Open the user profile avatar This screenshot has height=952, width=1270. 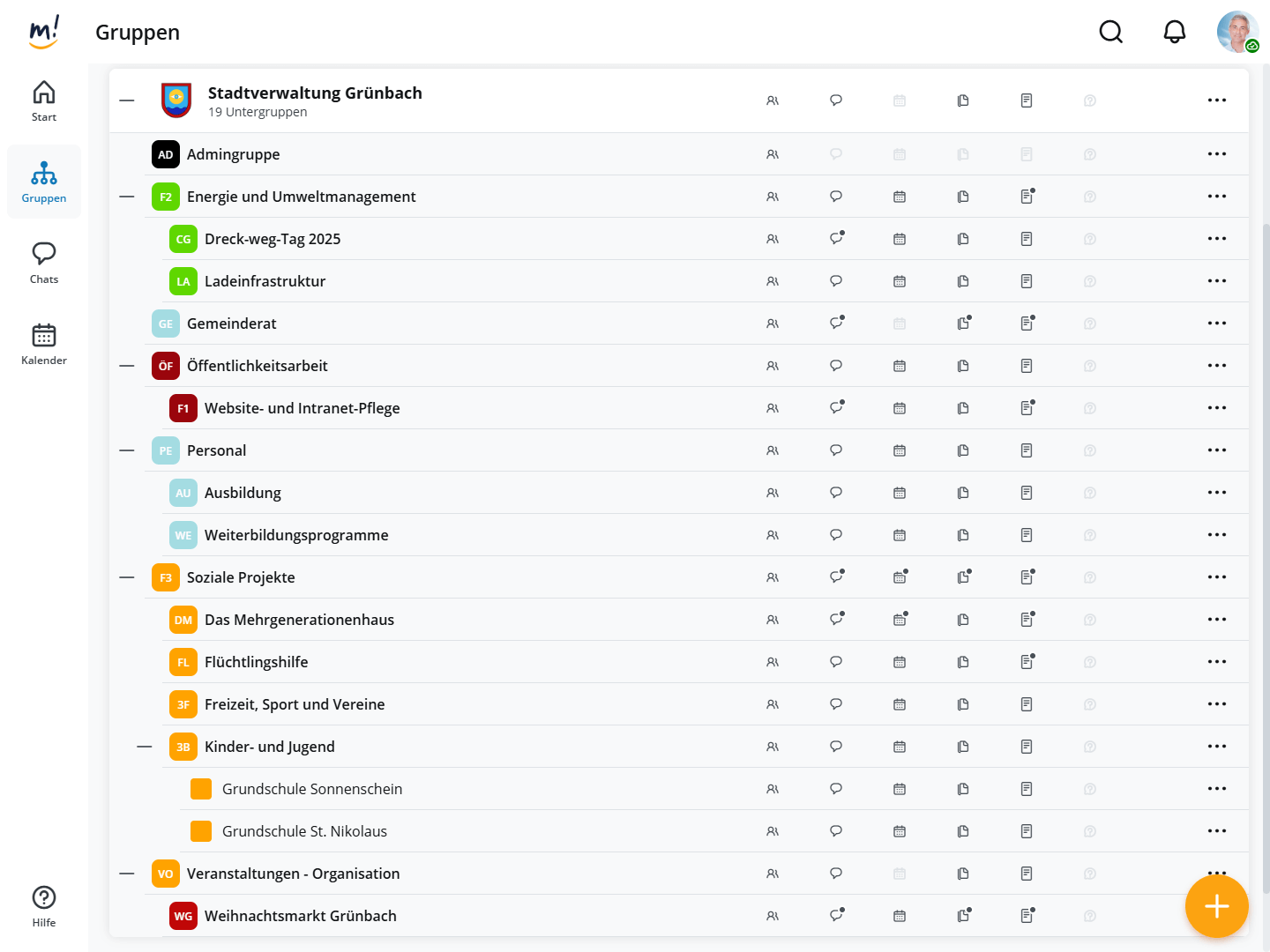pos(1237,33)
